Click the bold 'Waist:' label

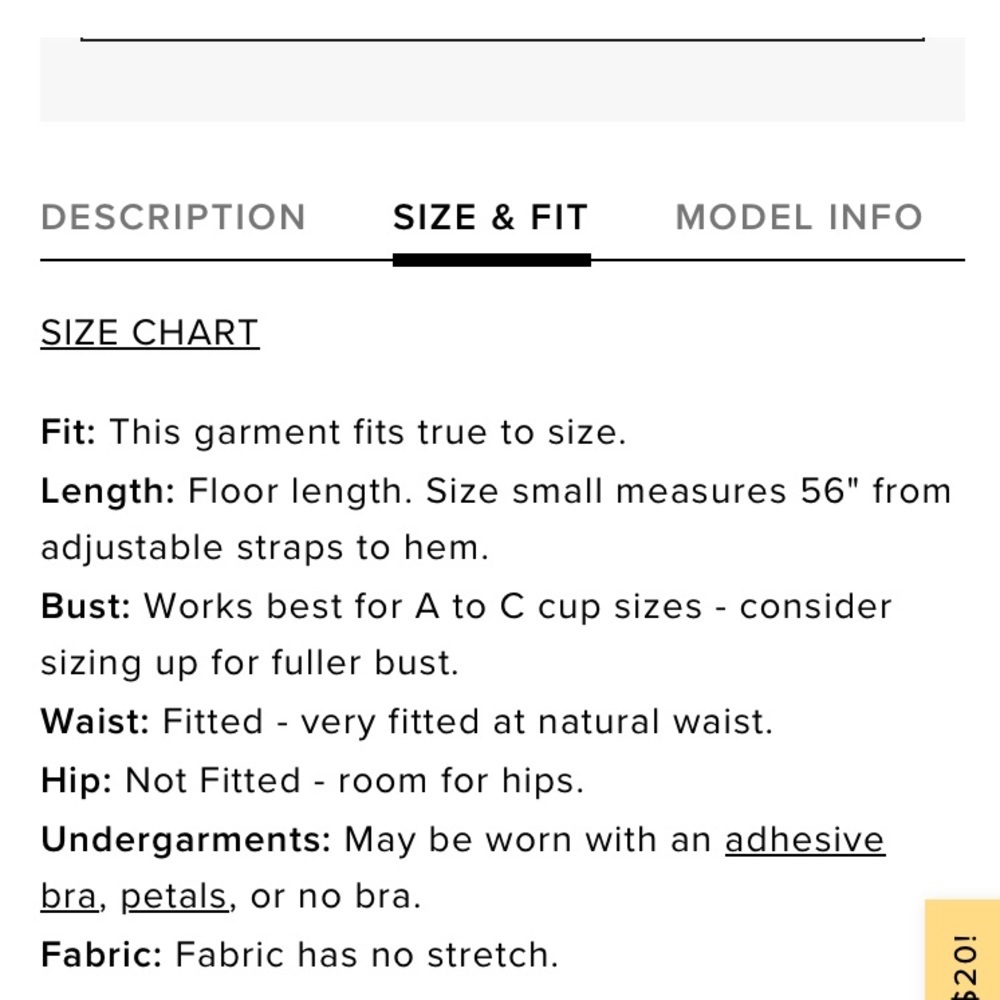point(95,722)
